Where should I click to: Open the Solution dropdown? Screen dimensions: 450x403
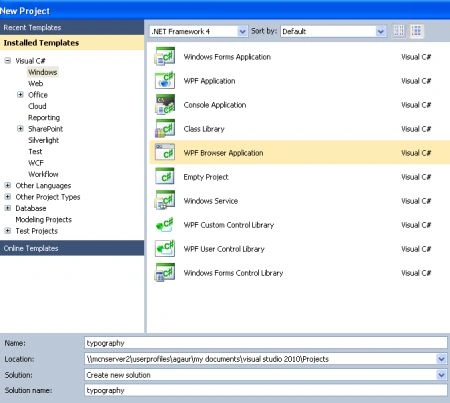coord(441,375)
